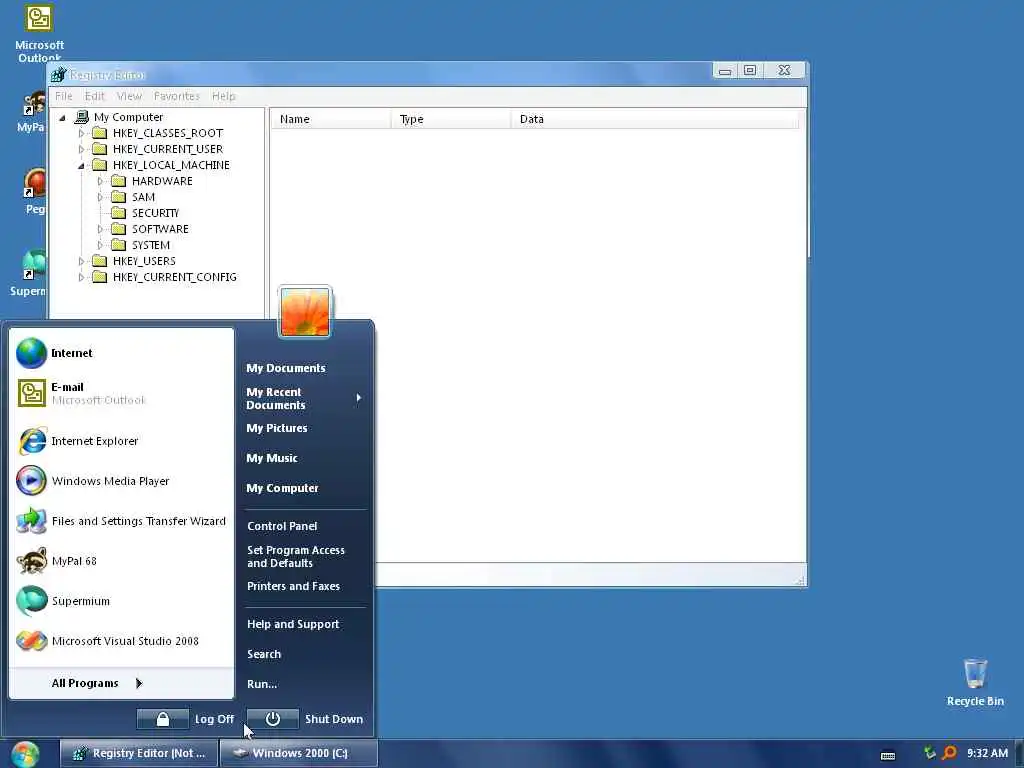Screen dimensions: 1024x768
Task: Click the Start orb on taskbar
Action: click(x=25, y=754)
